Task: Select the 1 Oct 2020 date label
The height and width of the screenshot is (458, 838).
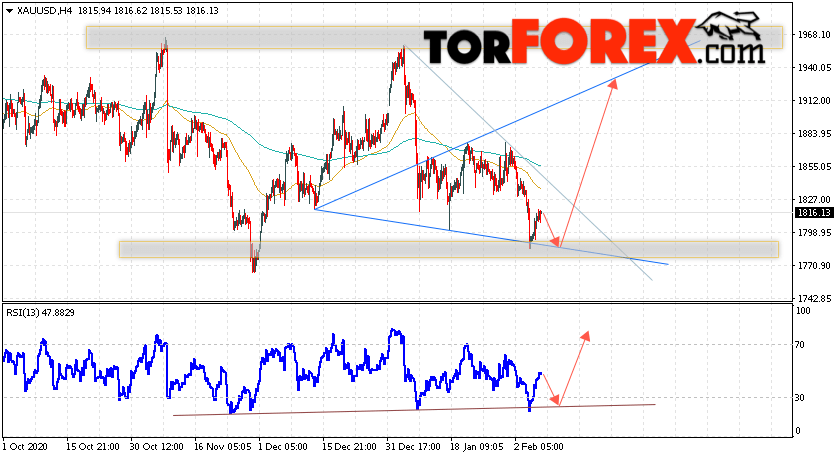Action: tap(25, 447)
